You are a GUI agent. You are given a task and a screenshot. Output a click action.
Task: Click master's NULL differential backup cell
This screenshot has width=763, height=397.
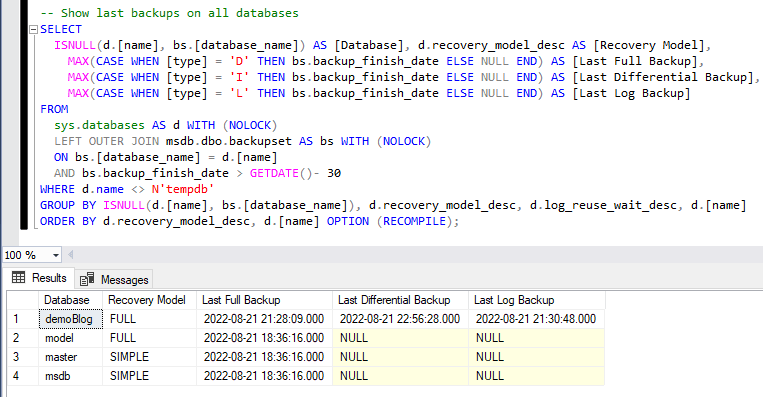400,357
